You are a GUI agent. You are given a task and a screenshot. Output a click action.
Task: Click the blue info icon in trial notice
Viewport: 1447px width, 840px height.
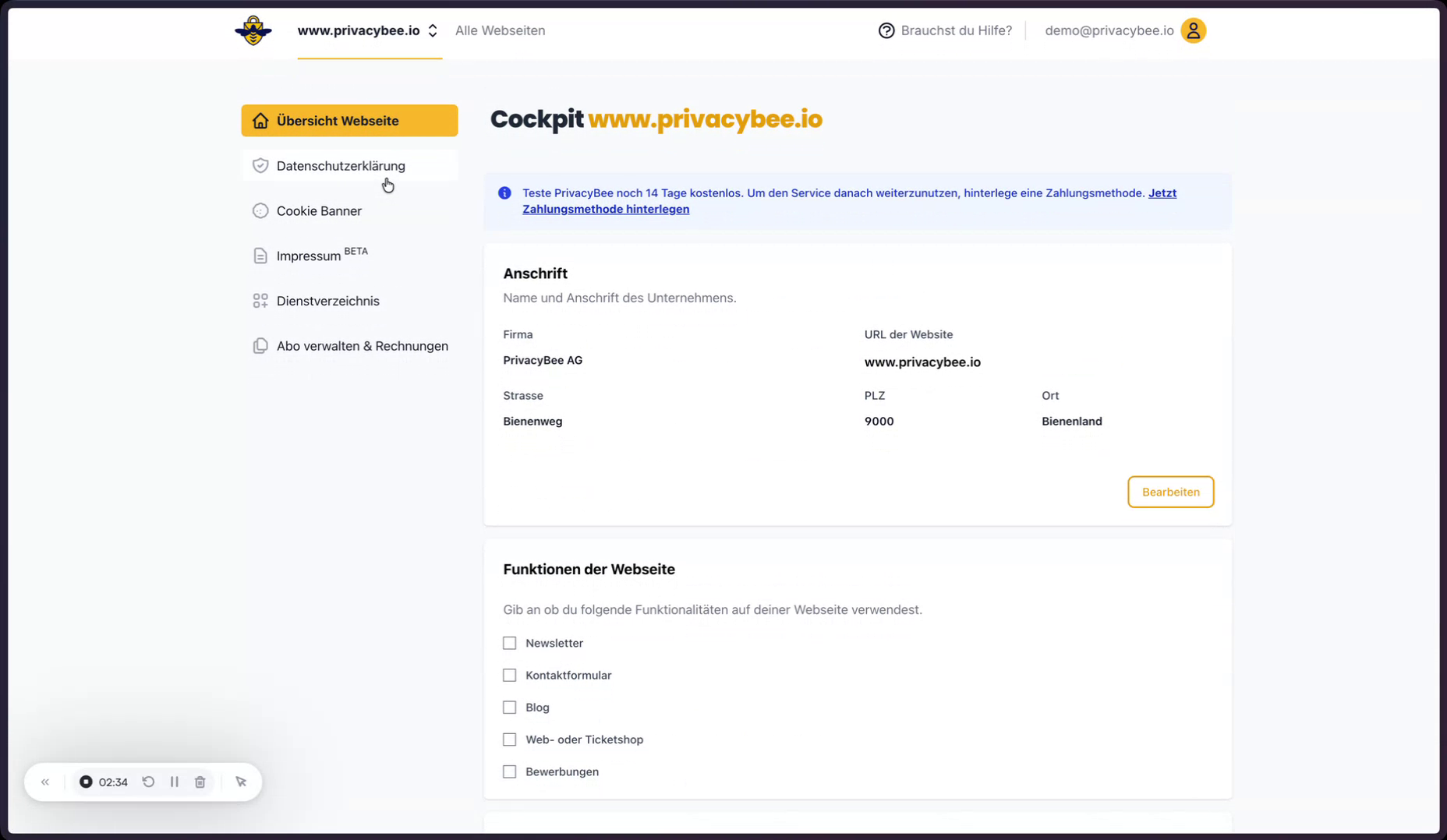pyautogui.click(x=504, y=193)
